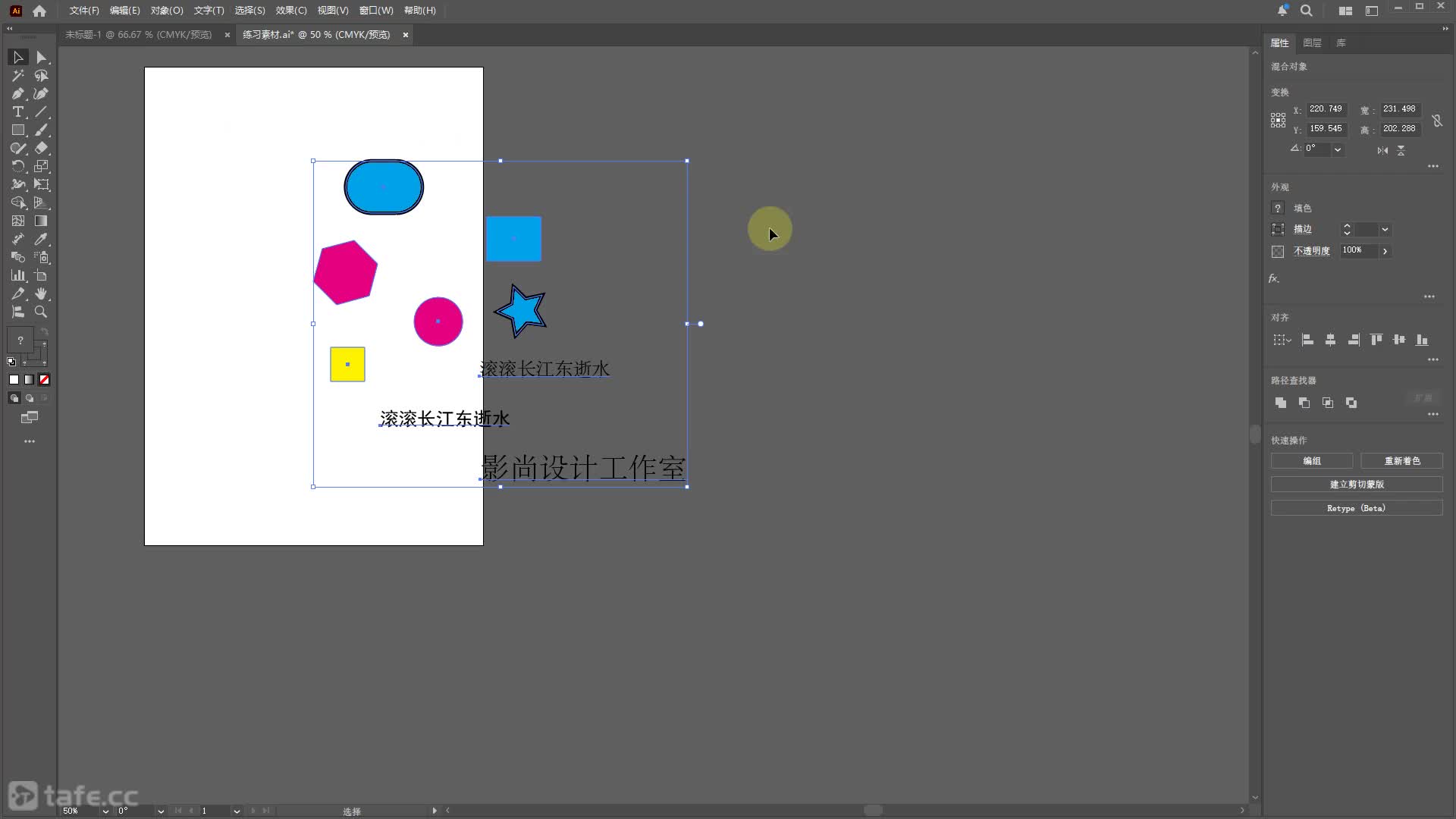Select the Hand tool
The height and width of the screenshot is (819, 1456).
click(42, 294)
